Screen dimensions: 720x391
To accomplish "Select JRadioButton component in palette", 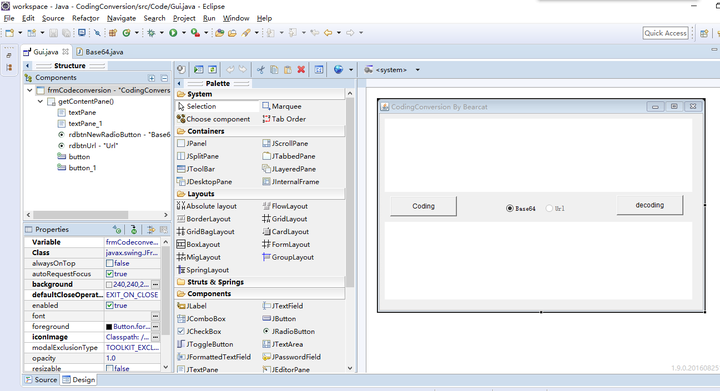I will (x=288, y=331).
